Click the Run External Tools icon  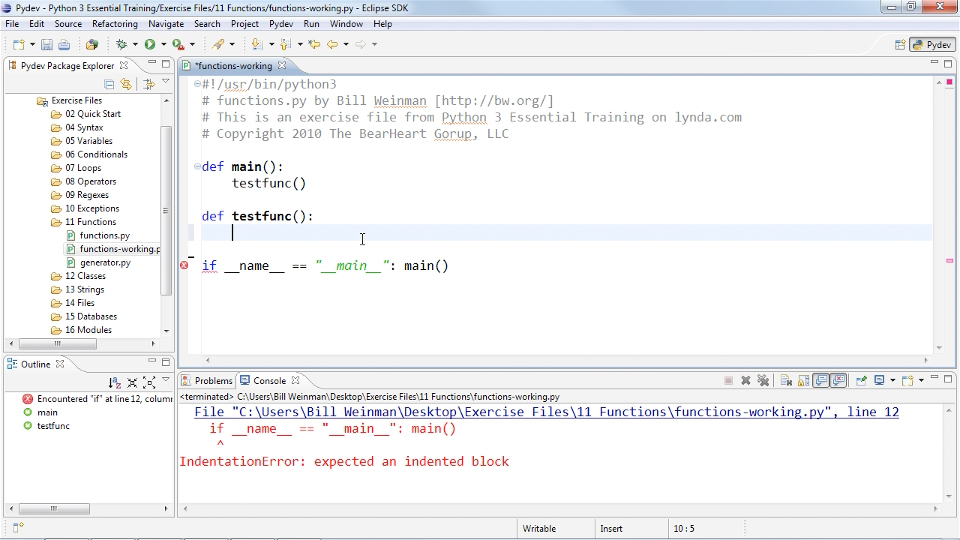pyautogui.click(x=178, y=44)
